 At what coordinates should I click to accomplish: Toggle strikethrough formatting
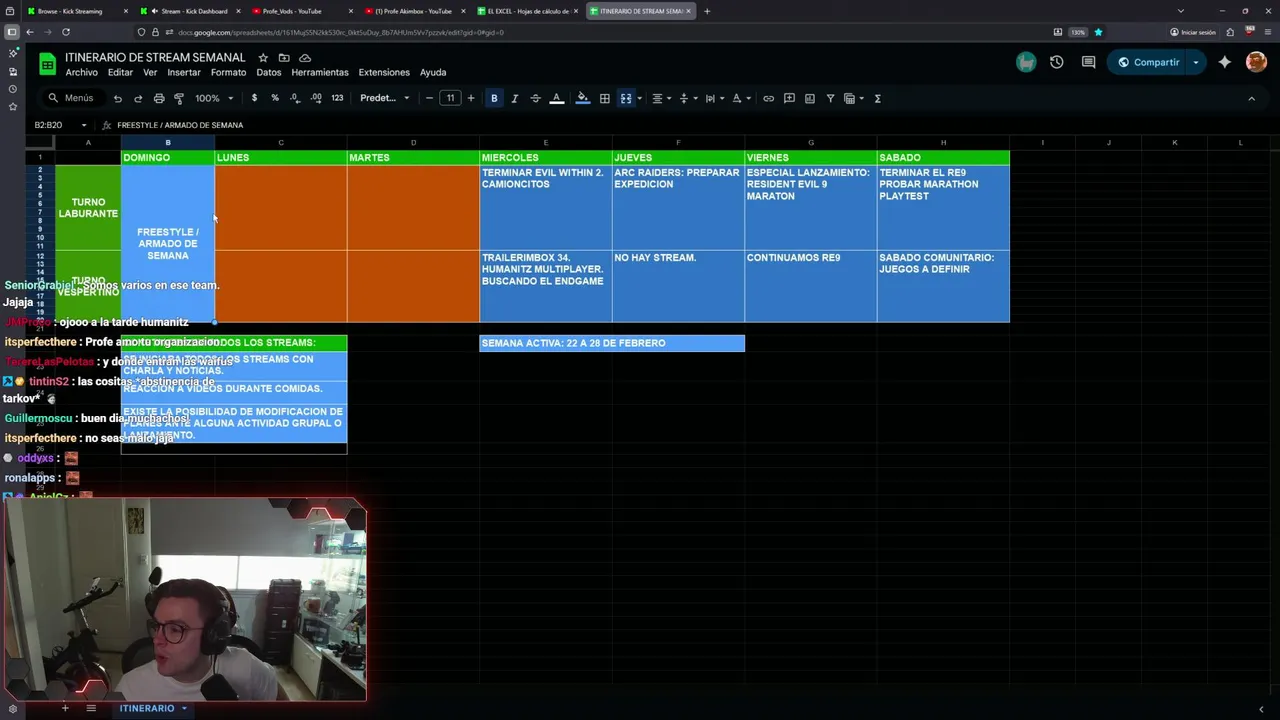pyautogui.click(x=535, y=98)
